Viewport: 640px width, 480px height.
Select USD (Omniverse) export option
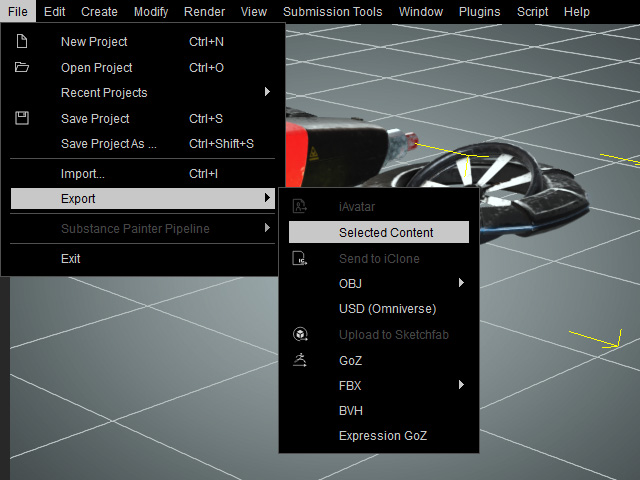click(x=387, y=309)
